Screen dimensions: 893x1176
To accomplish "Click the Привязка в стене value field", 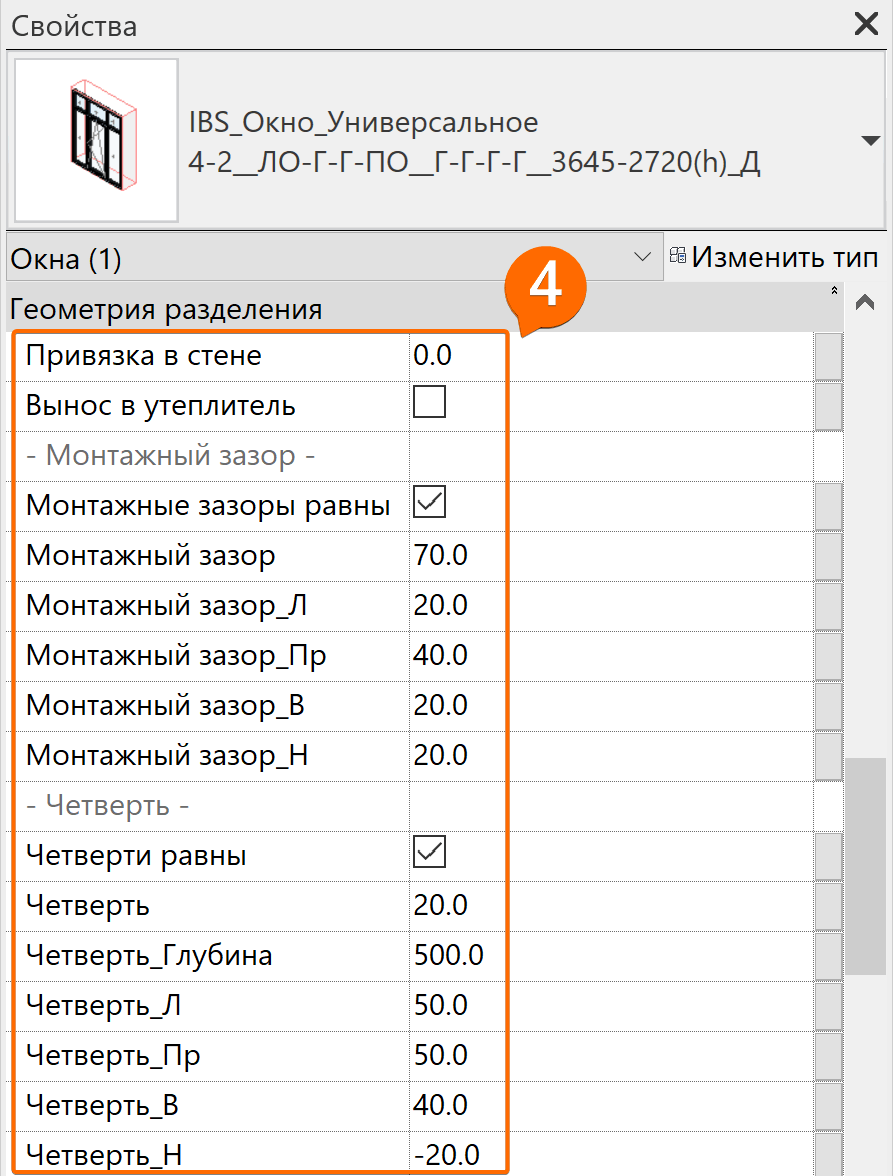I will coord(611,356).
